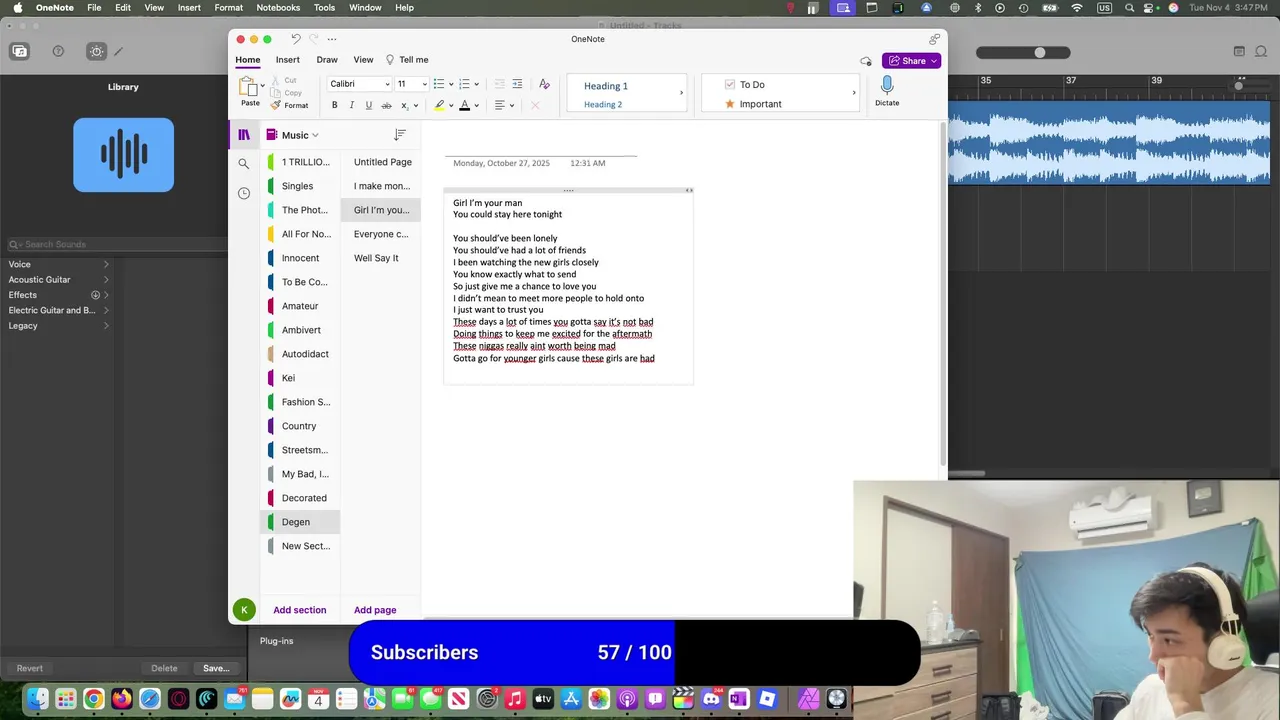The width and height of the screenshot is (1280, 720).
Task: Click the Undo arrow in title bar
Action: [x=296, y=39]
